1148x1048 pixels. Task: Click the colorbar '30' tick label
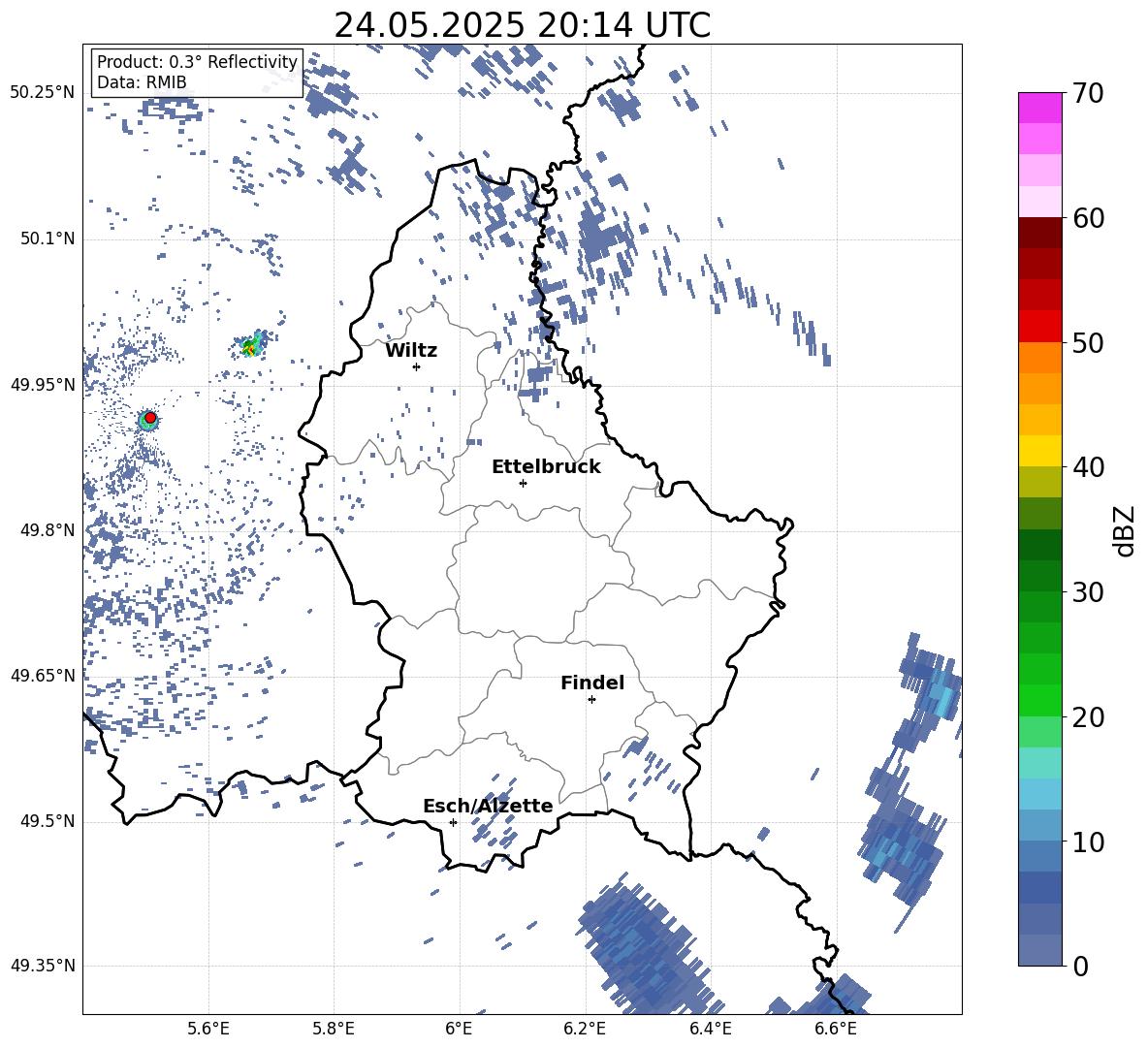click(1088, 592)
